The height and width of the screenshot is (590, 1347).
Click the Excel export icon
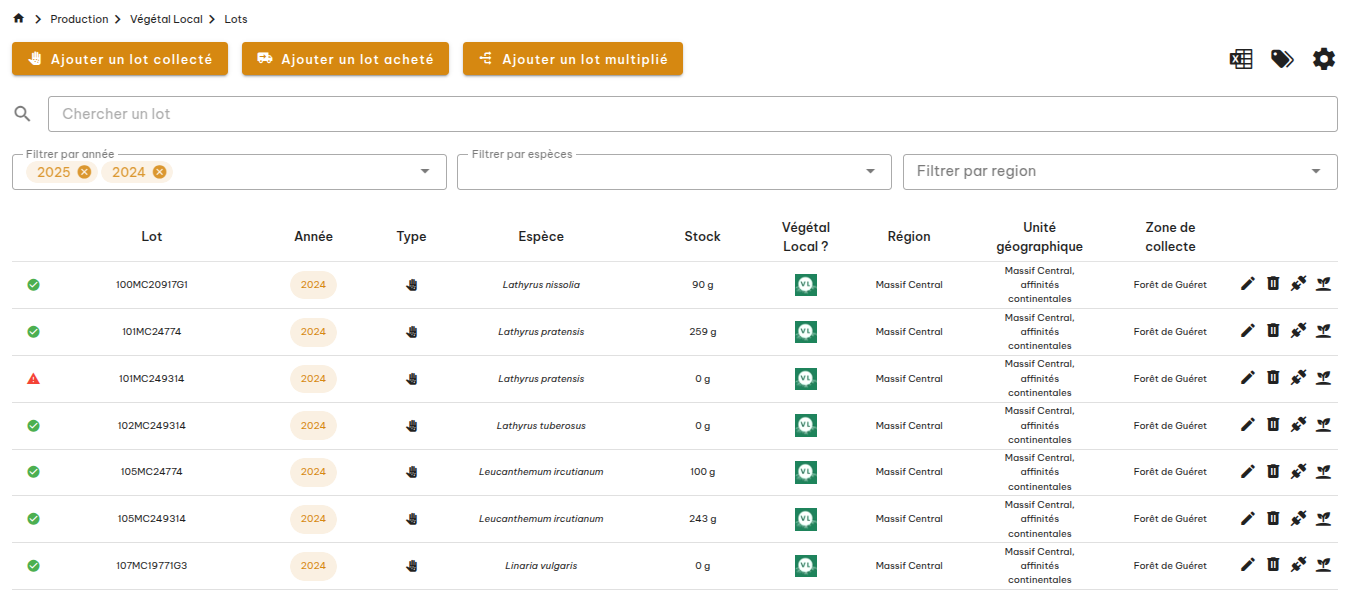tap(1241, 59)
